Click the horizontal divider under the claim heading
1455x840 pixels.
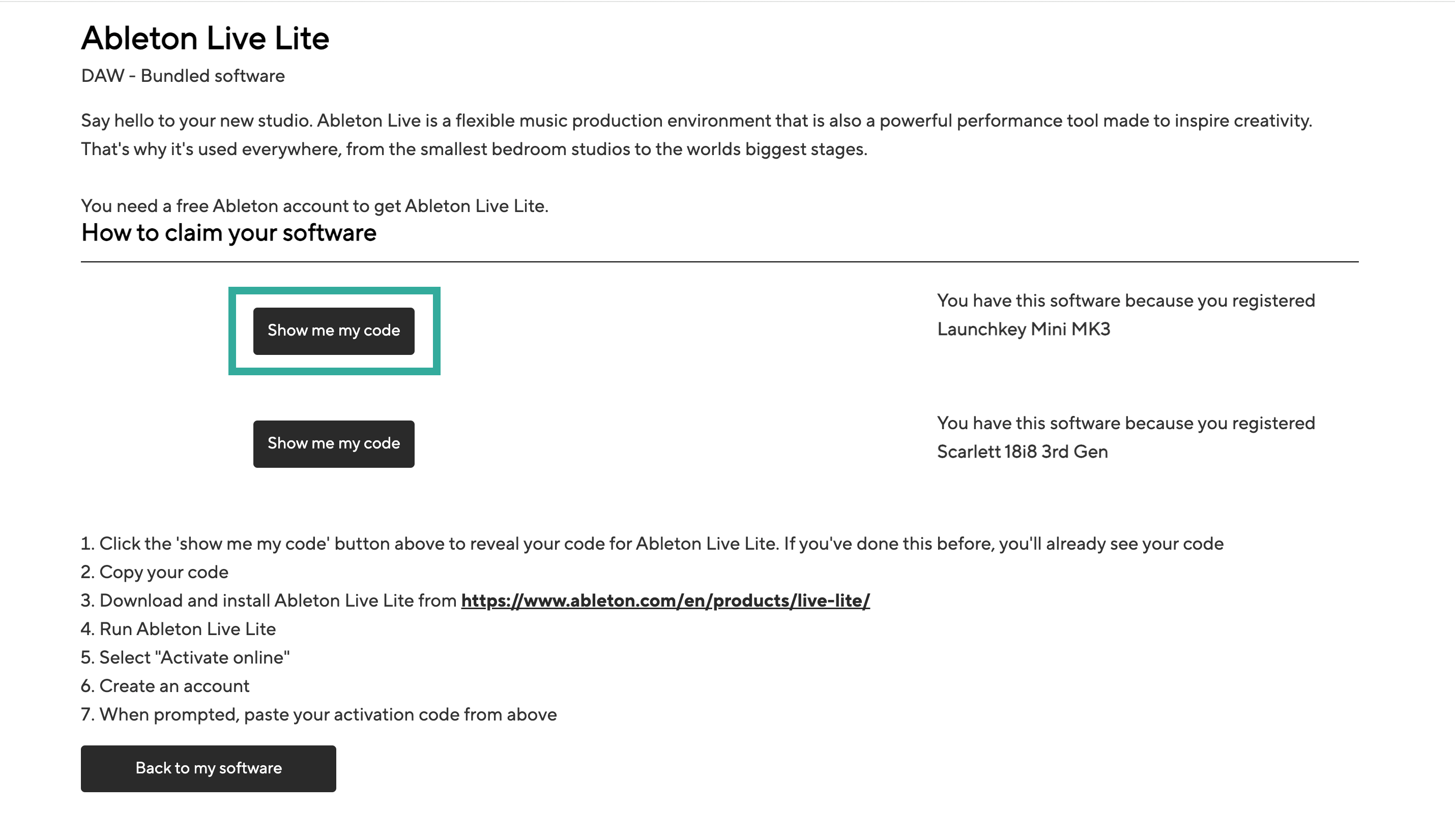click(719, 262)
